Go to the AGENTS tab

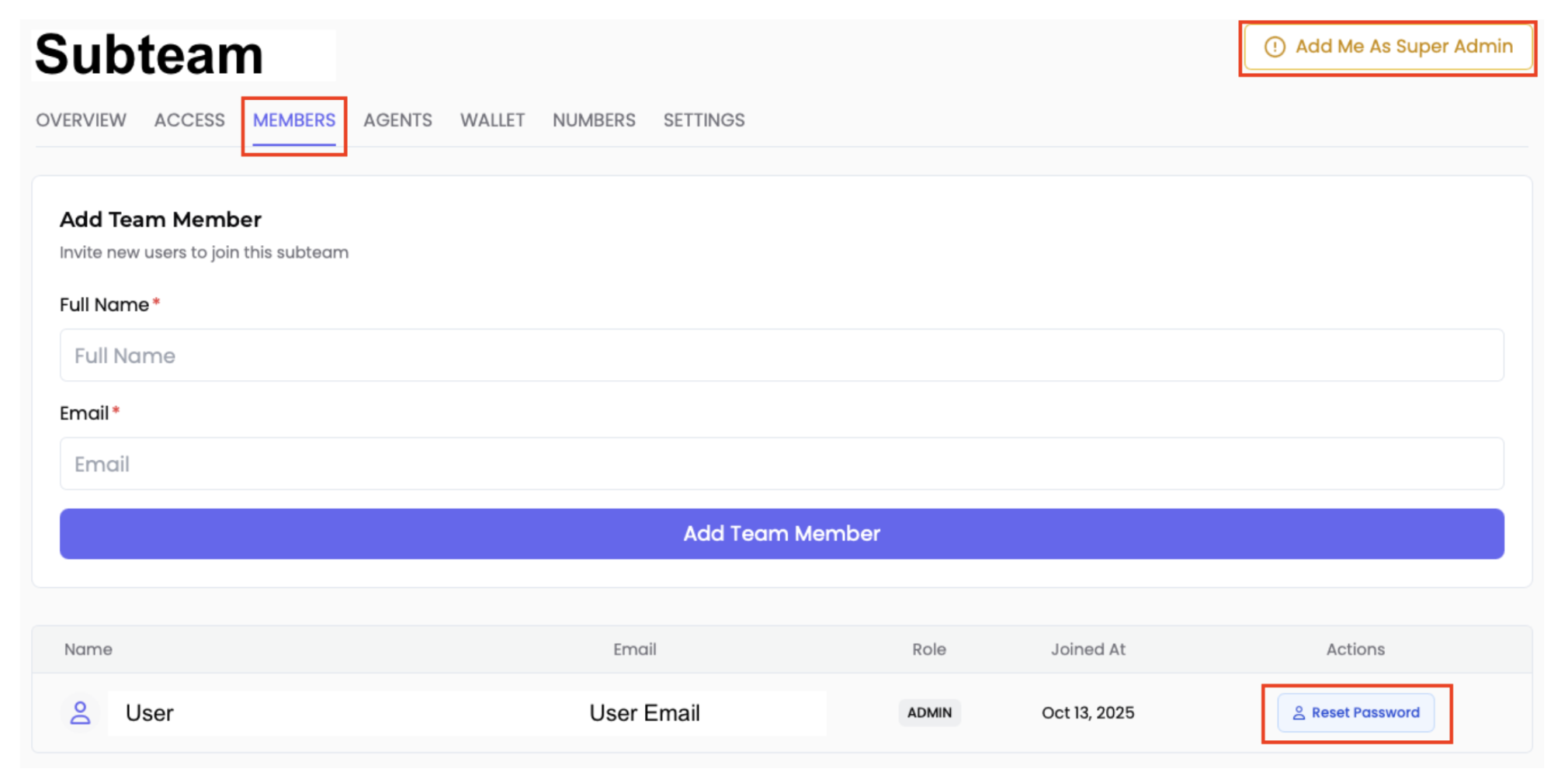(397, 120)
